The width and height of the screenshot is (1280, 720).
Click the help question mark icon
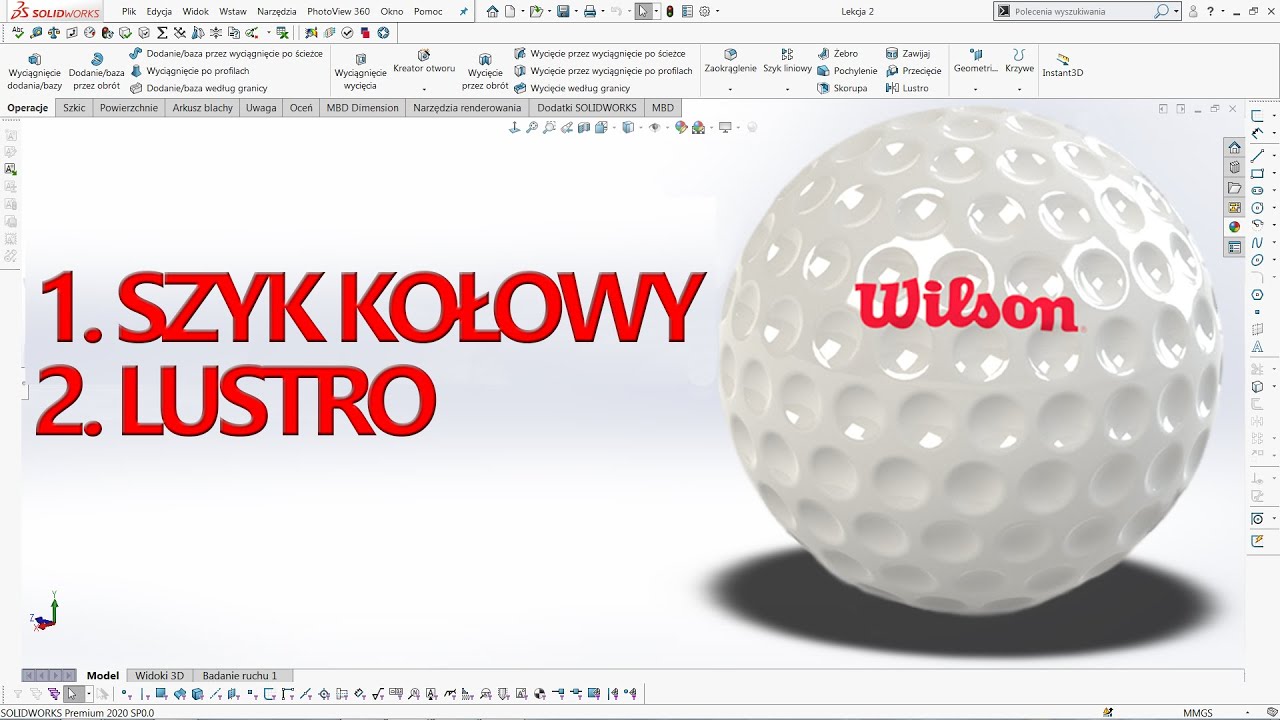click(x=1210, y=12)
